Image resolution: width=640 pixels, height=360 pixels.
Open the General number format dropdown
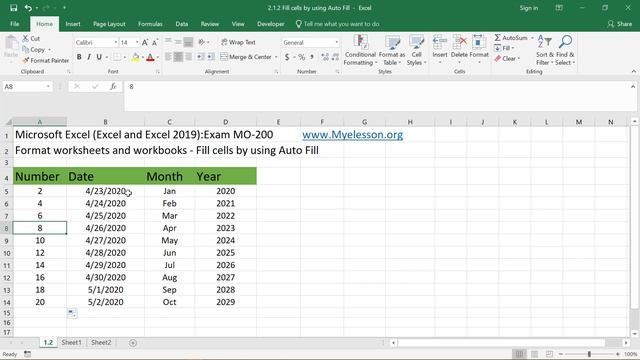tap(336, 42)
